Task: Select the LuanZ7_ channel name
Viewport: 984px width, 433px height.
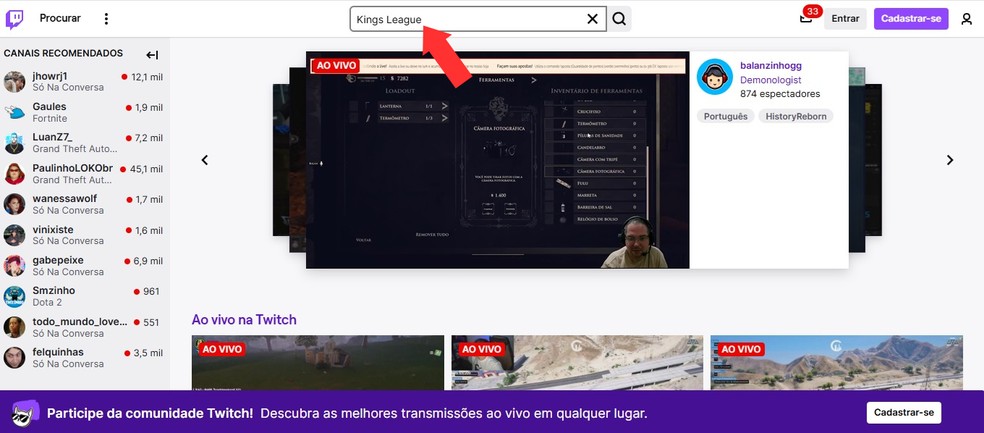Action: pos(53,137)
